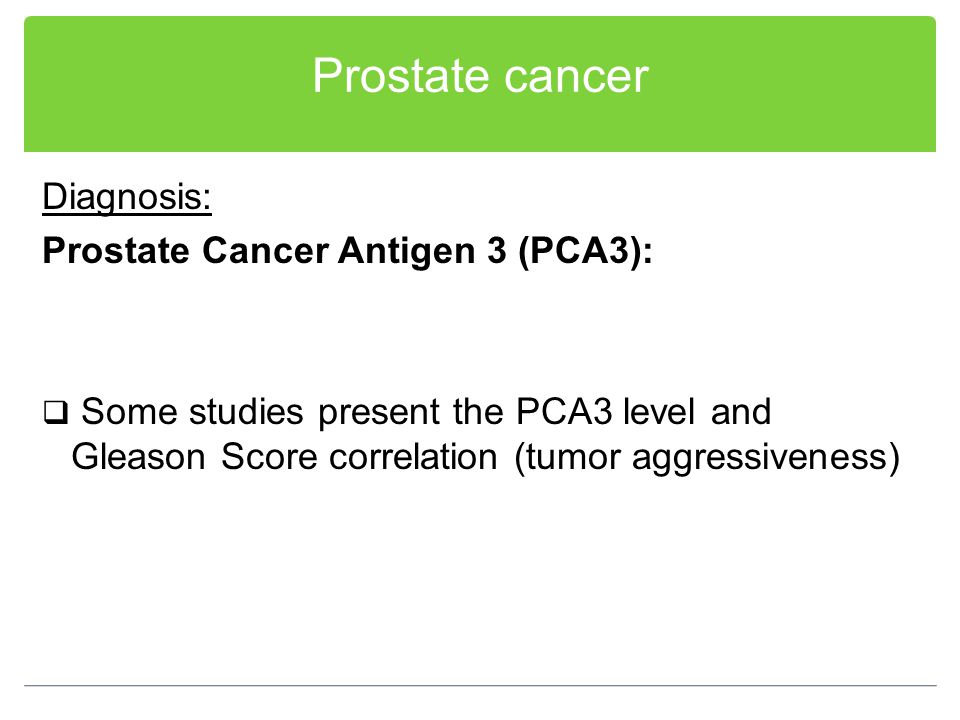This screenshot has width=960, height=720.
Task: Click the word 'present' in bullet text
Action: [379, 413]
